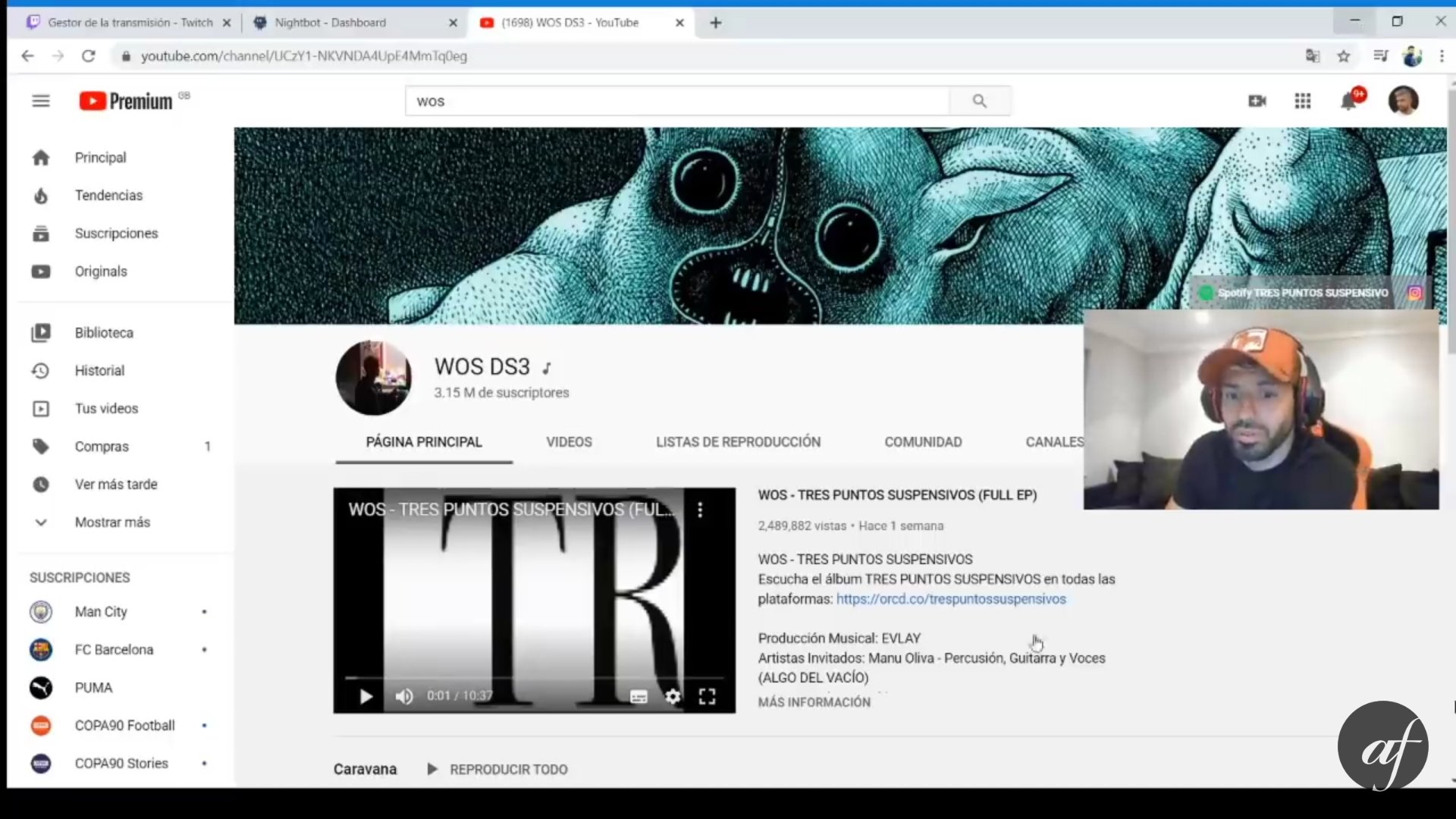Expand sidebar with Mostrar más
Viewport: 1456px width, 819px height.
[x=112, y=522]
